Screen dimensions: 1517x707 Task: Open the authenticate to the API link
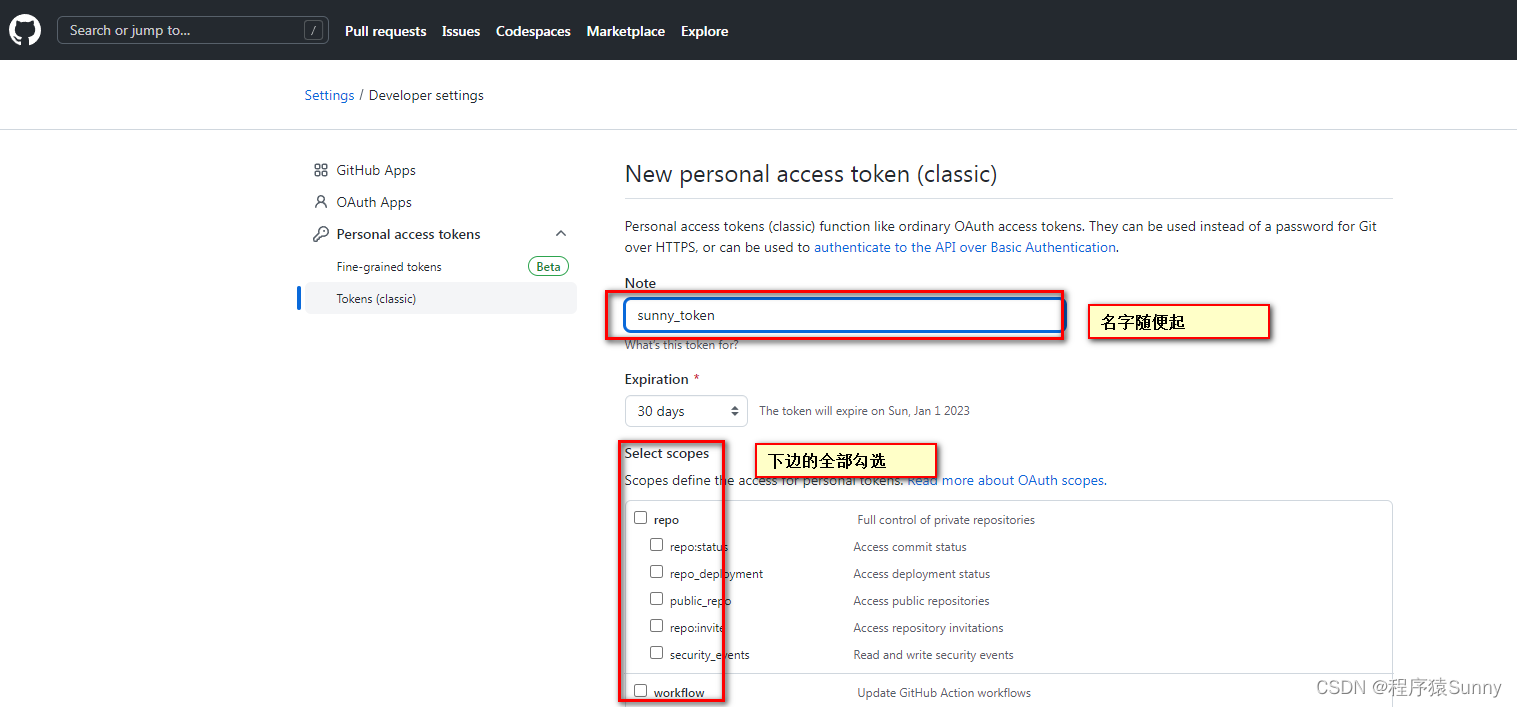(x=965, y=247)
